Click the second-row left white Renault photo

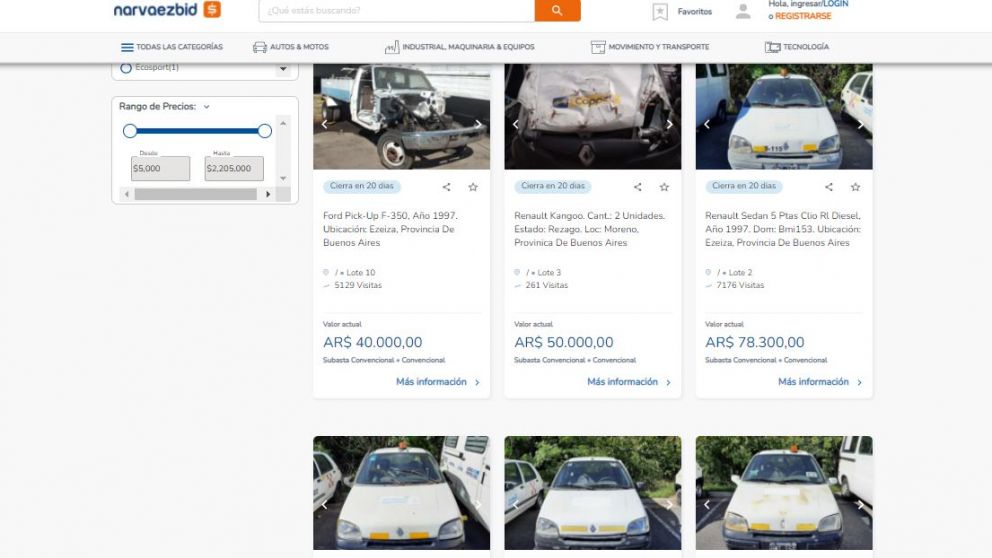tap(402, 493)
